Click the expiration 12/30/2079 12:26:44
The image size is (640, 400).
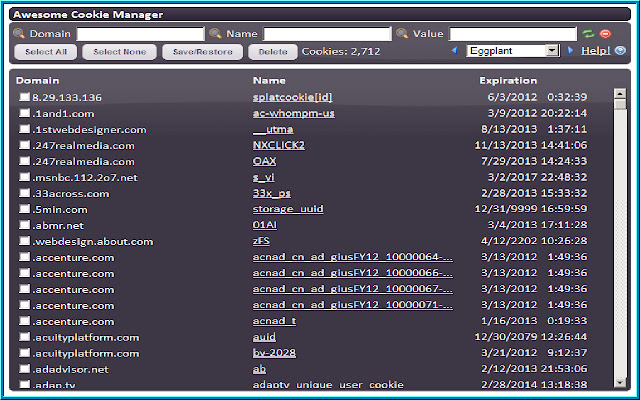(x=531, y=337)
